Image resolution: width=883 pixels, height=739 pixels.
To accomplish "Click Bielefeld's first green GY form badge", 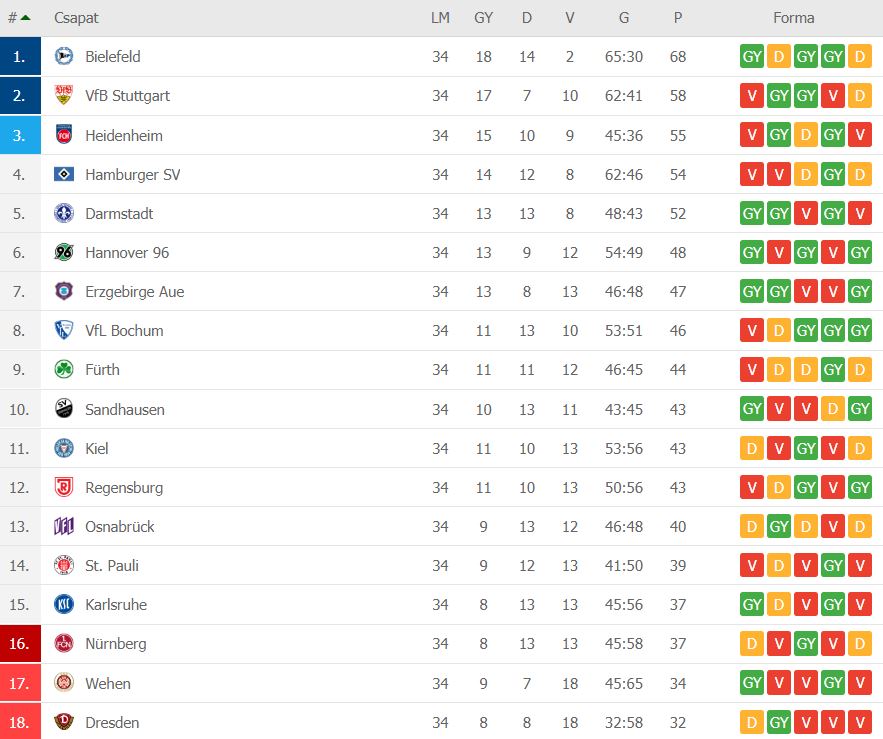I will [x=752, y=56].
